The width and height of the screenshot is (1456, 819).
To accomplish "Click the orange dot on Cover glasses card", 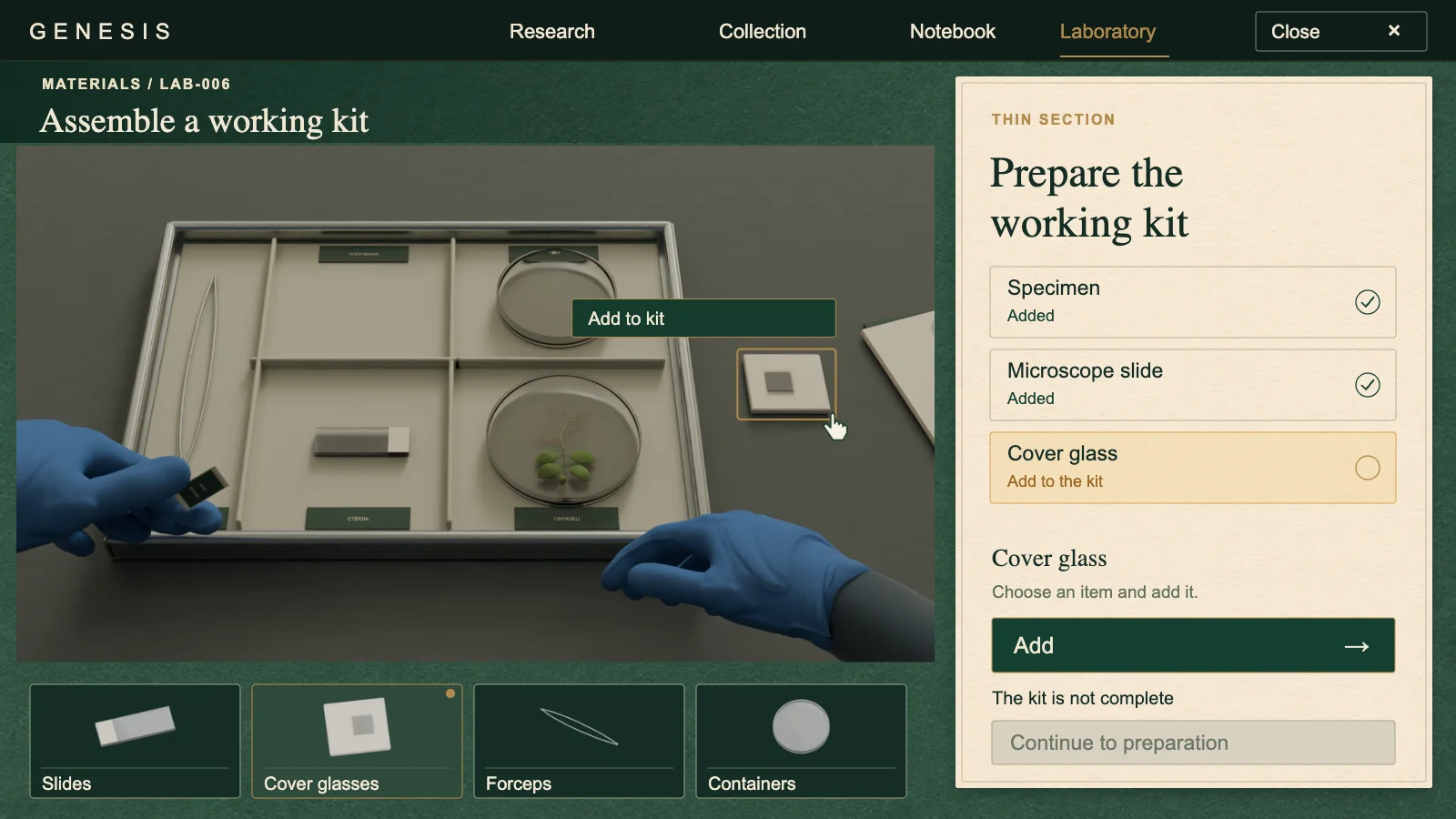I will coord(450,693).
